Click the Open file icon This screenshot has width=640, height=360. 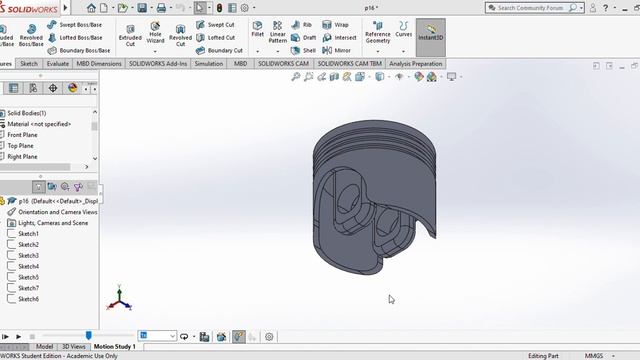pyautogui.click(x=122, y=8)
